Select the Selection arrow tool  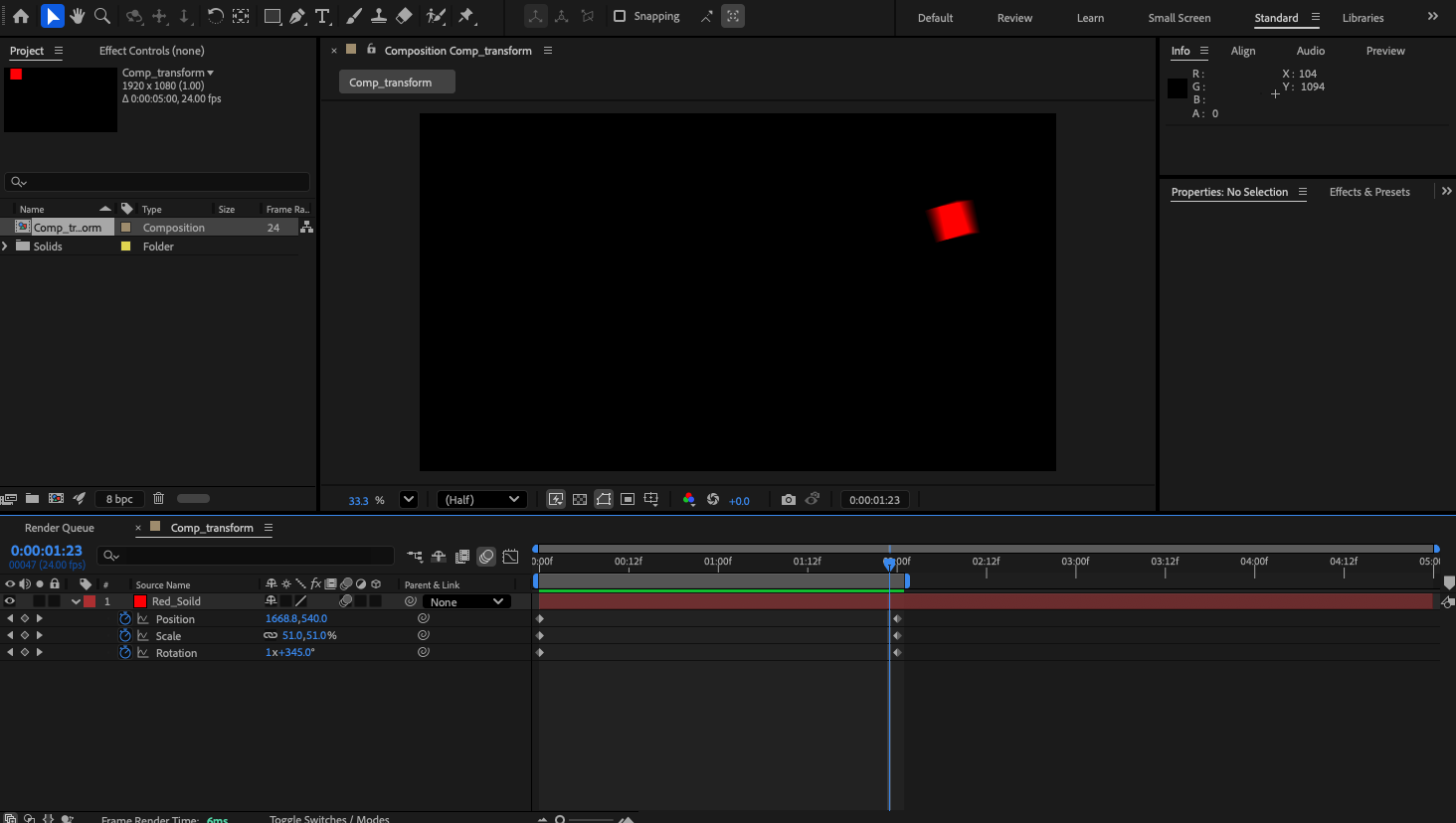pyautogui.click(x=52, y=16)
